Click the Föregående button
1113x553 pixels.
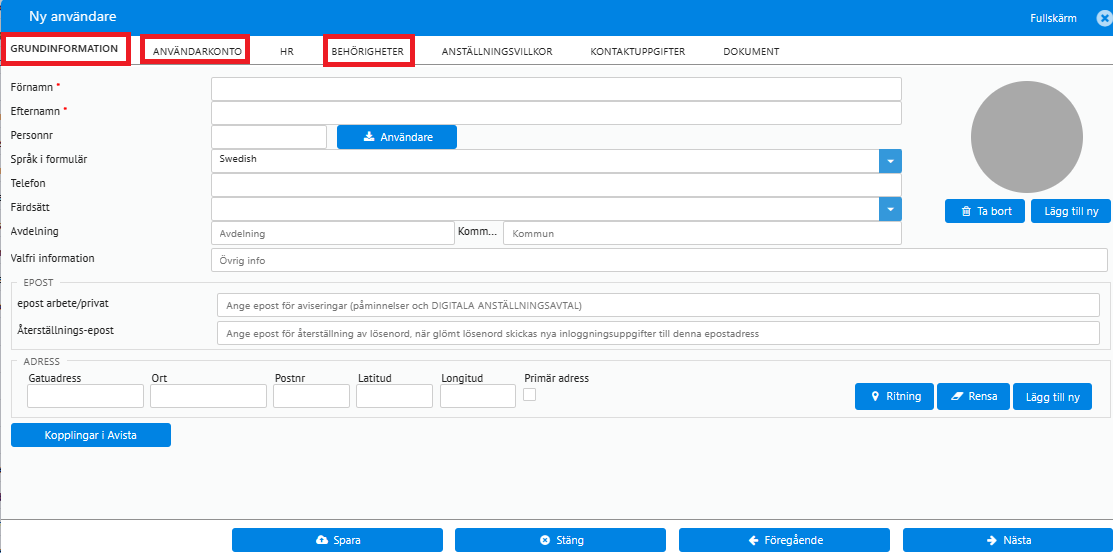784,540
